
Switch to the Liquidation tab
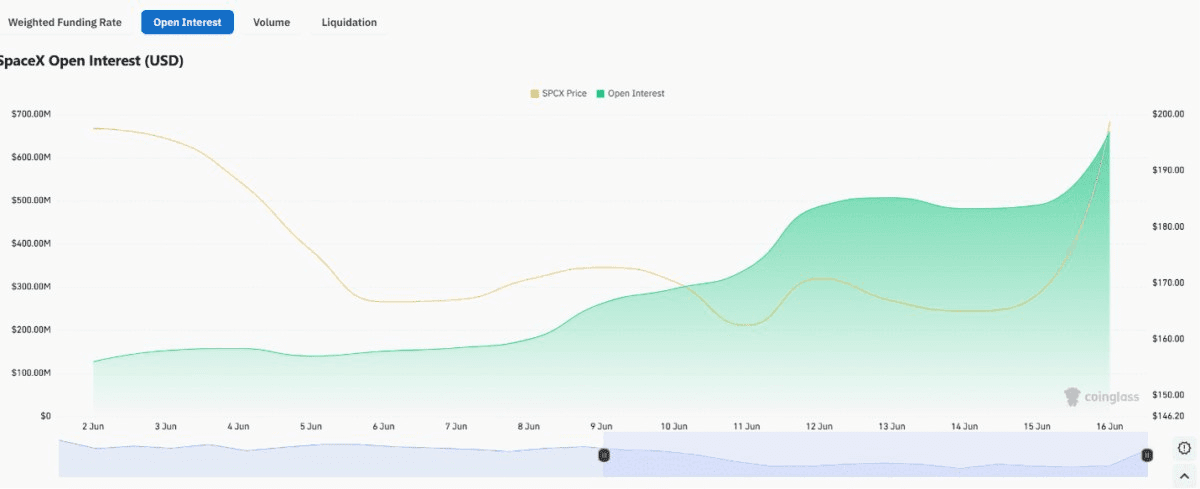click(x=349, y=22)
